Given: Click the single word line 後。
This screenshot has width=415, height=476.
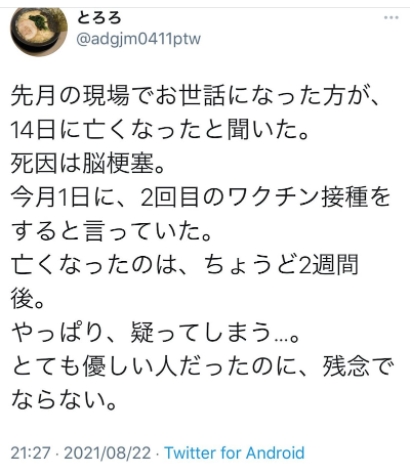Looking at the screenshot, I should click(x=28, y=299).
